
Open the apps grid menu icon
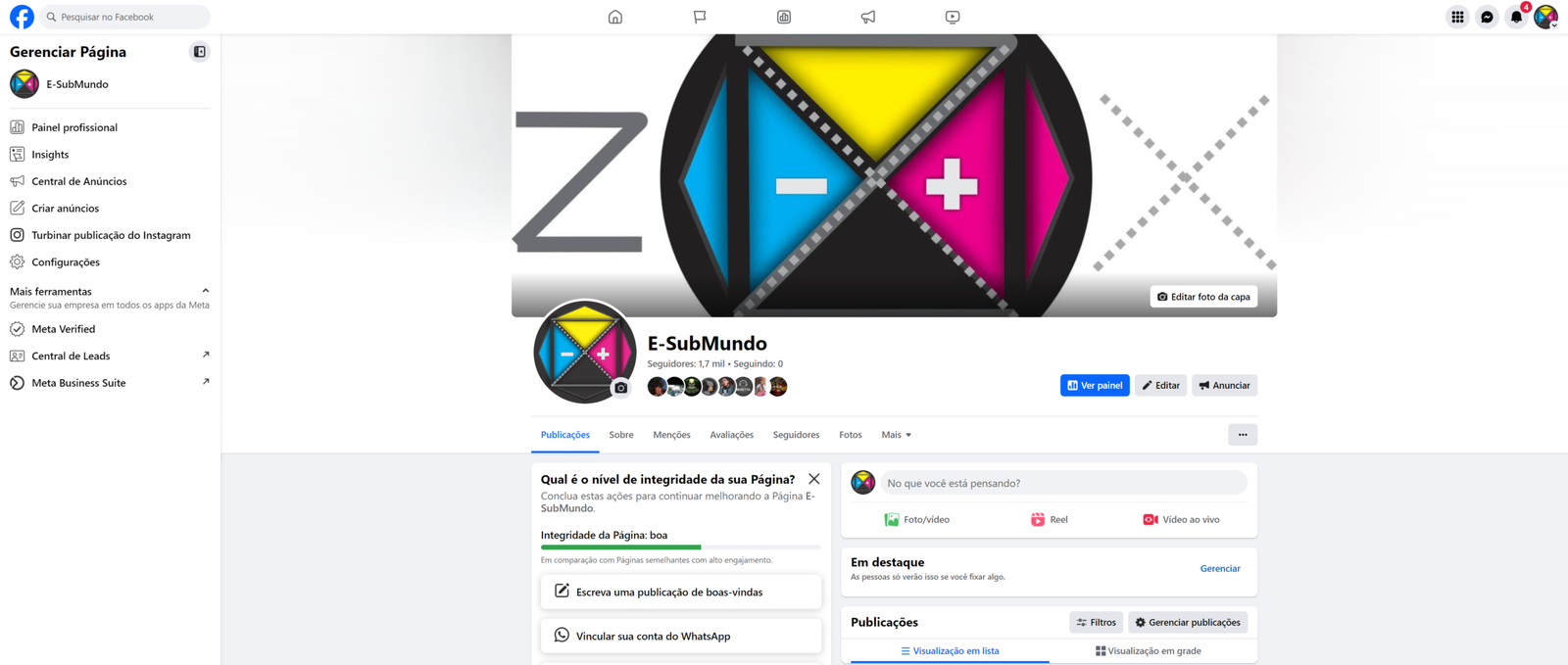coord(1457,17)
